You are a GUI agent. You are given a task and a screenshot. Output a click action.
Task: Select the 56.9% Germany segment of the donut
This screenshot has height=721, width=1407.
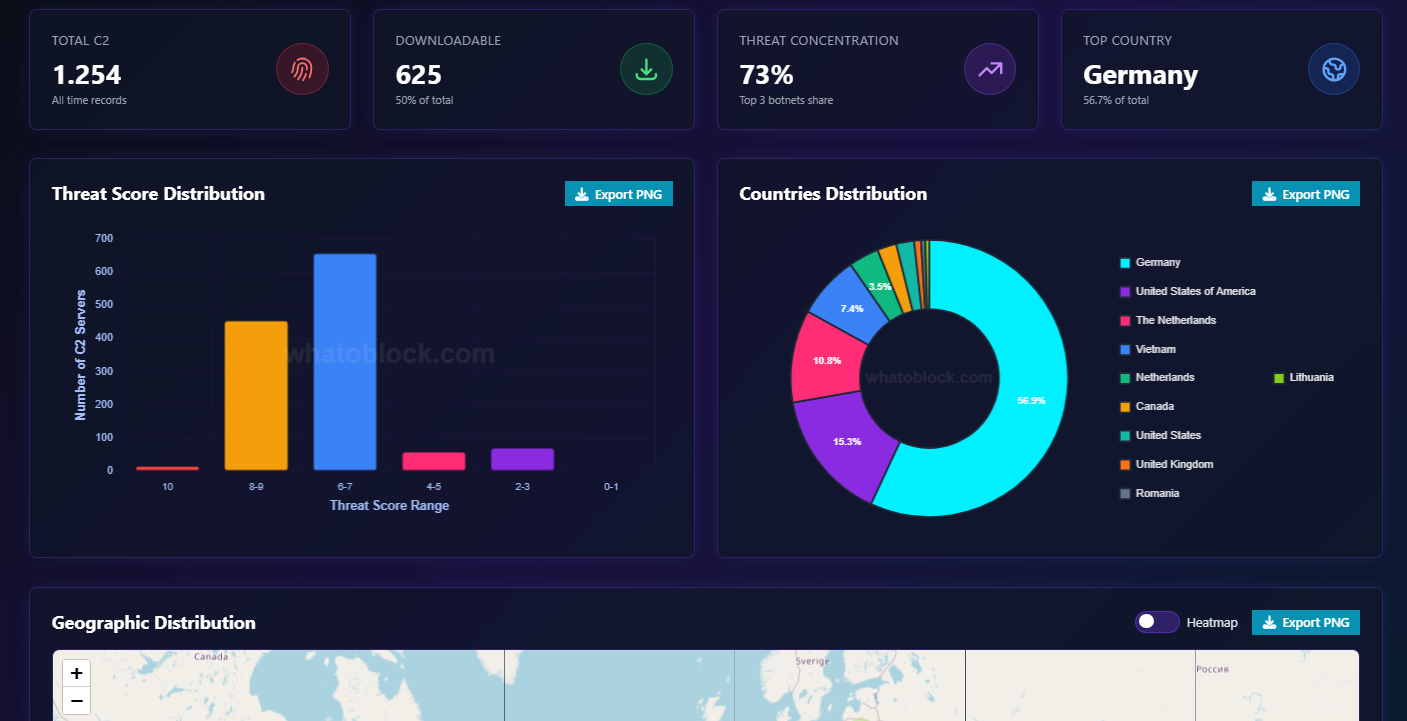(x=1030, y=399)
